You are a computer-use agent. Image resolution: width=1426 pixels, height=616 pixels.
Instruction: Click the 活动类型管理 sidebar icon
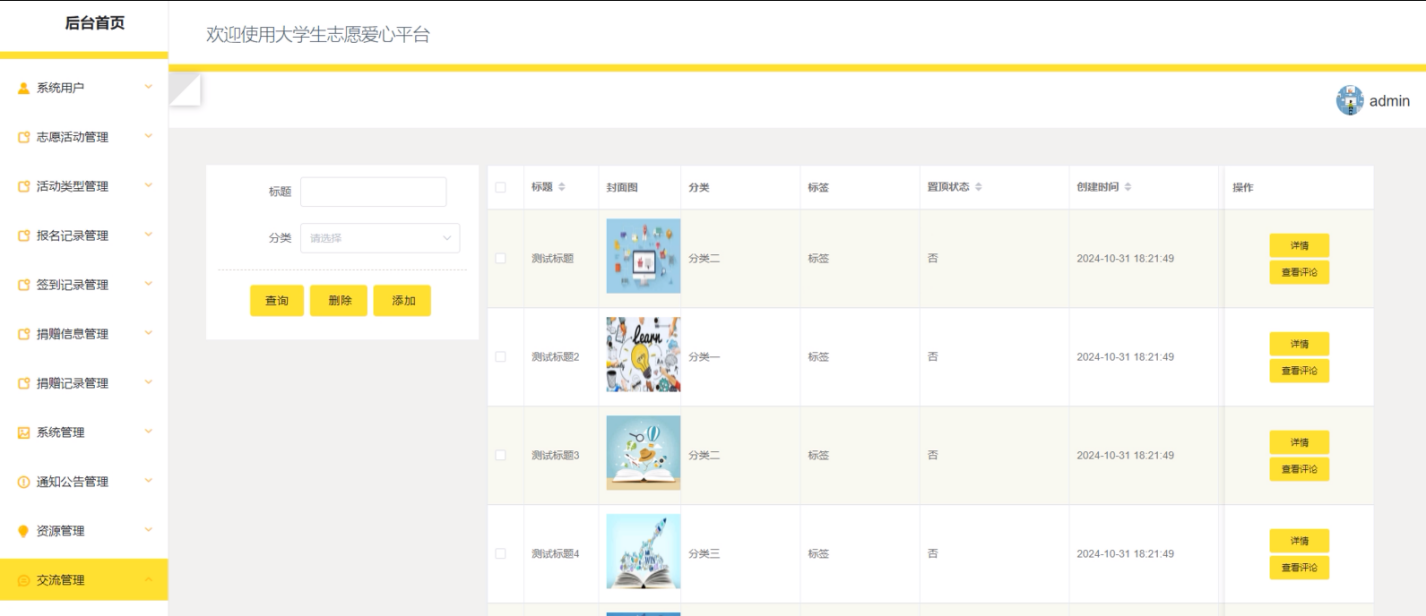coord(24,186)
